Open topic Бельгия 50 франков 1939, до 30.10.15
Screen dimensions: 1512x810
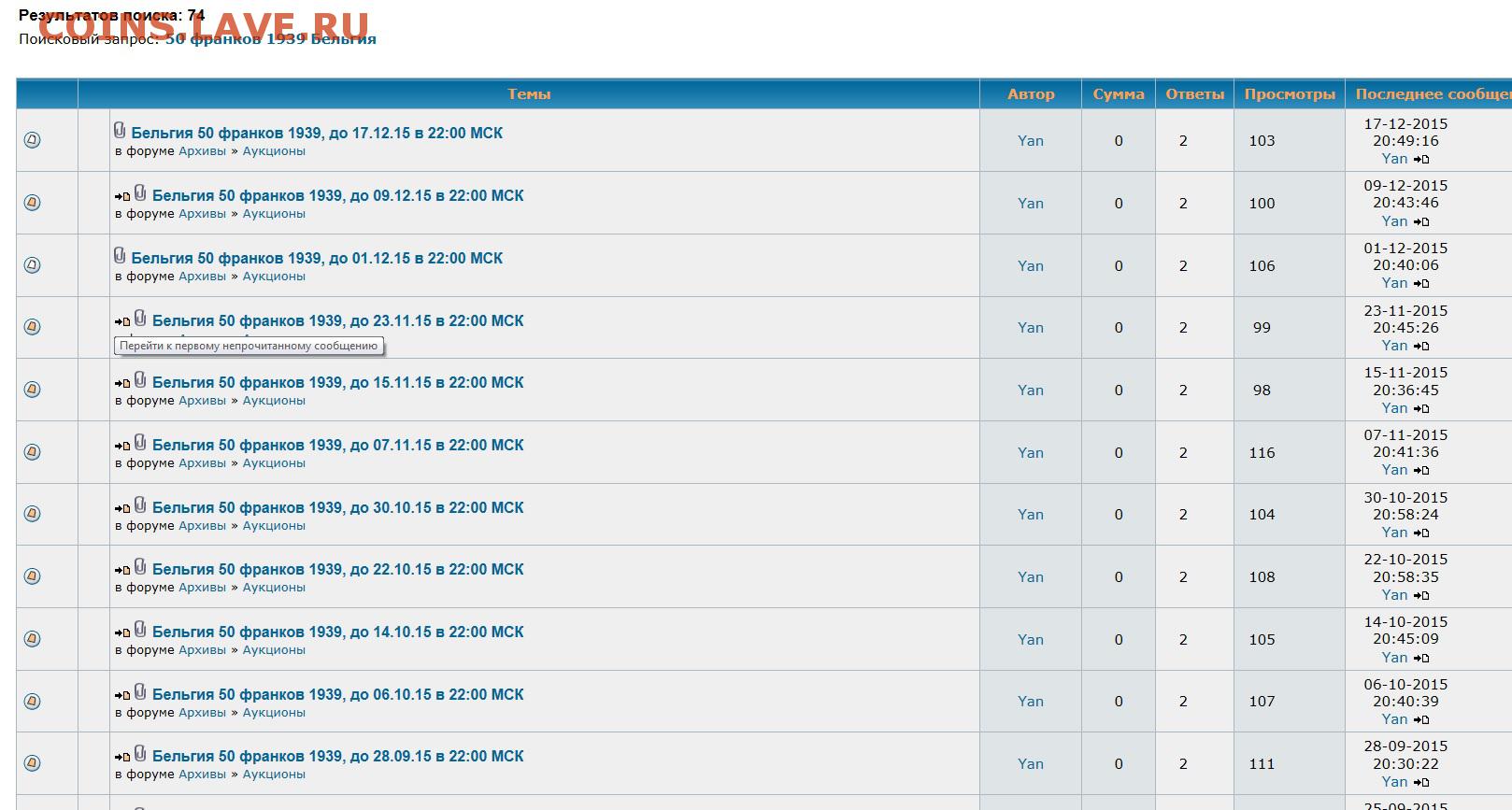tap(338, 508)
